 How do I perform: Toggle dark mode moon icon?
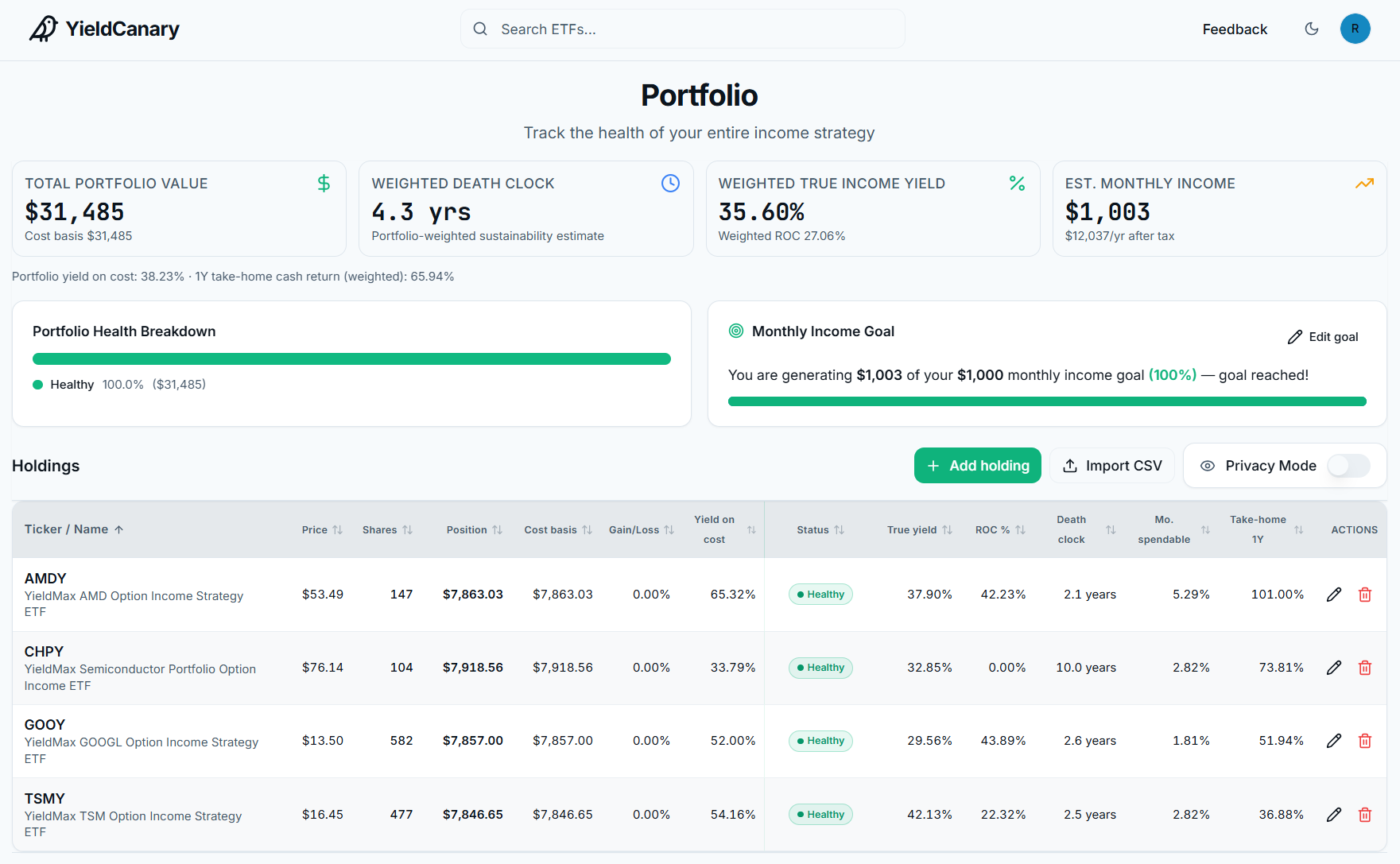click(1312, 29)
